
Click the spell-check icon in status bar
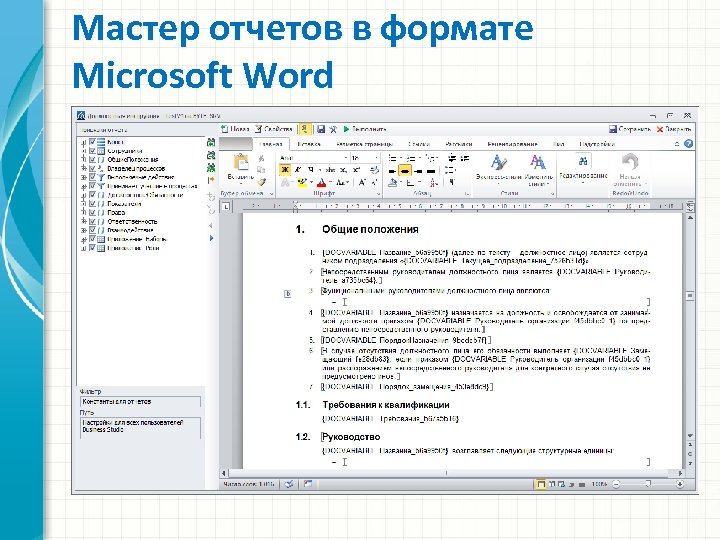pyautogui.click(x=289, y=484)
